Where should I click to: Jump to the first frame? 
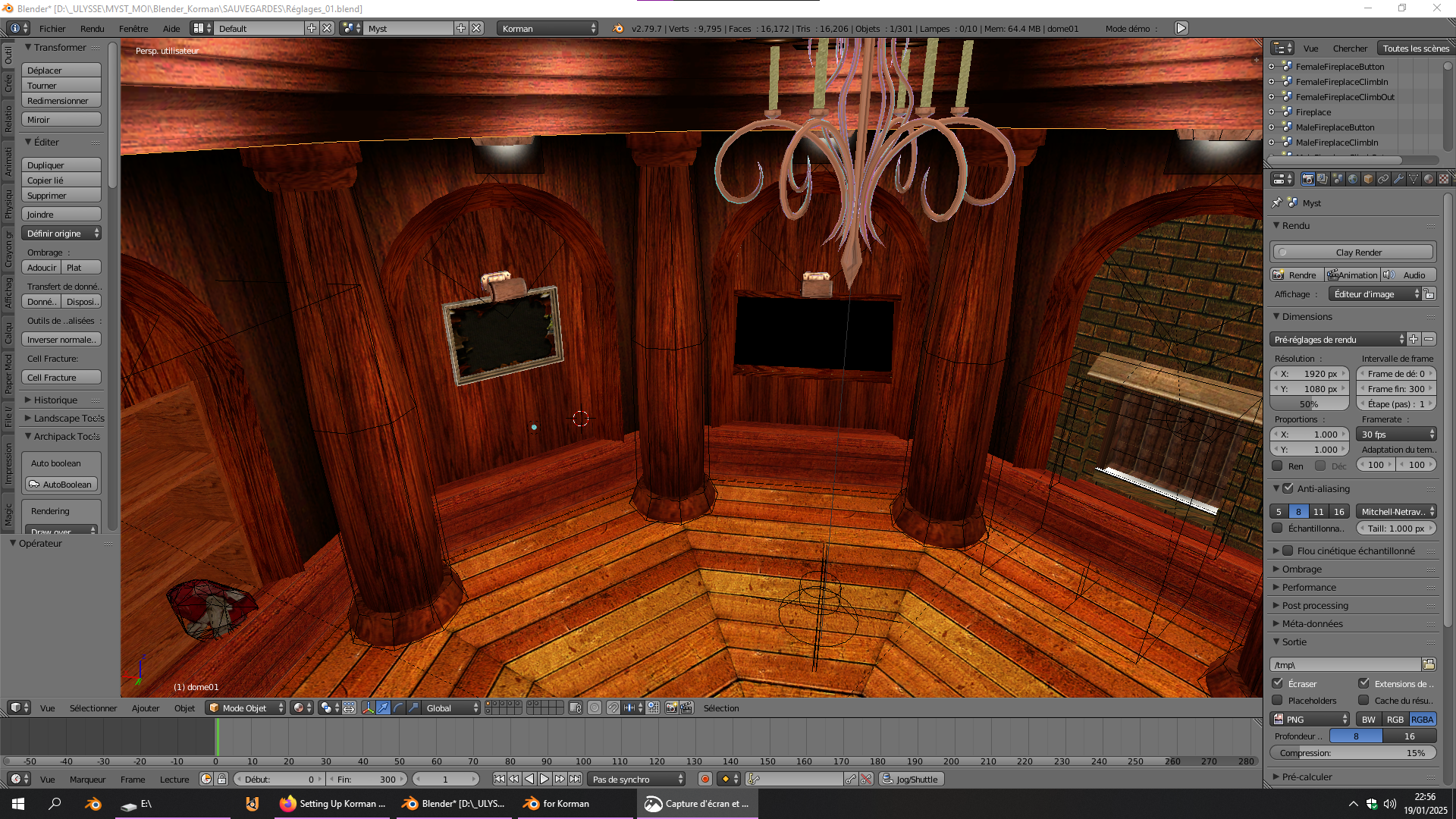(x=499, y=779)
